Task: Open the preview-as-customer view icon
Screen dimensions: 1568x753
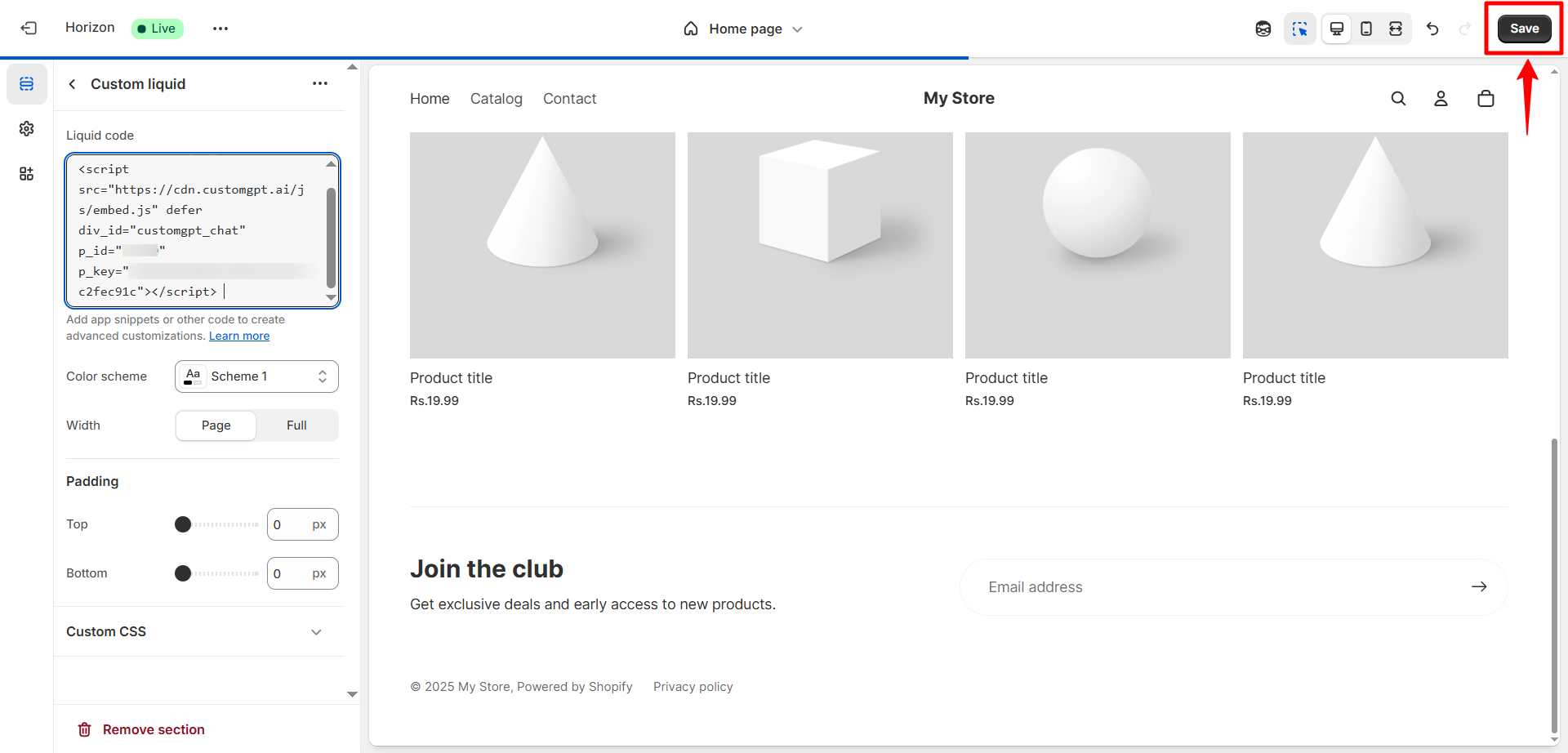Action: click(x=1263, y=29)
